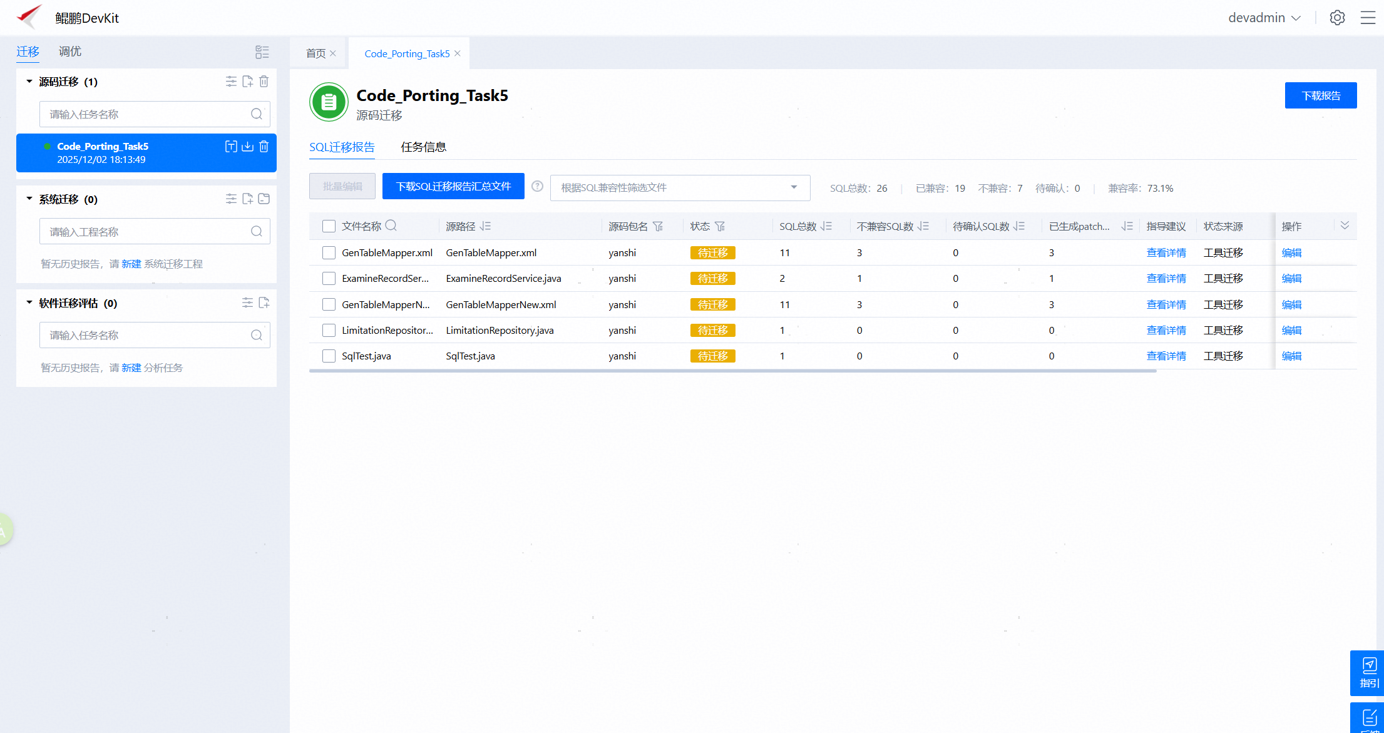Open the filter icon on 状态 column

[x=720, y=227]
